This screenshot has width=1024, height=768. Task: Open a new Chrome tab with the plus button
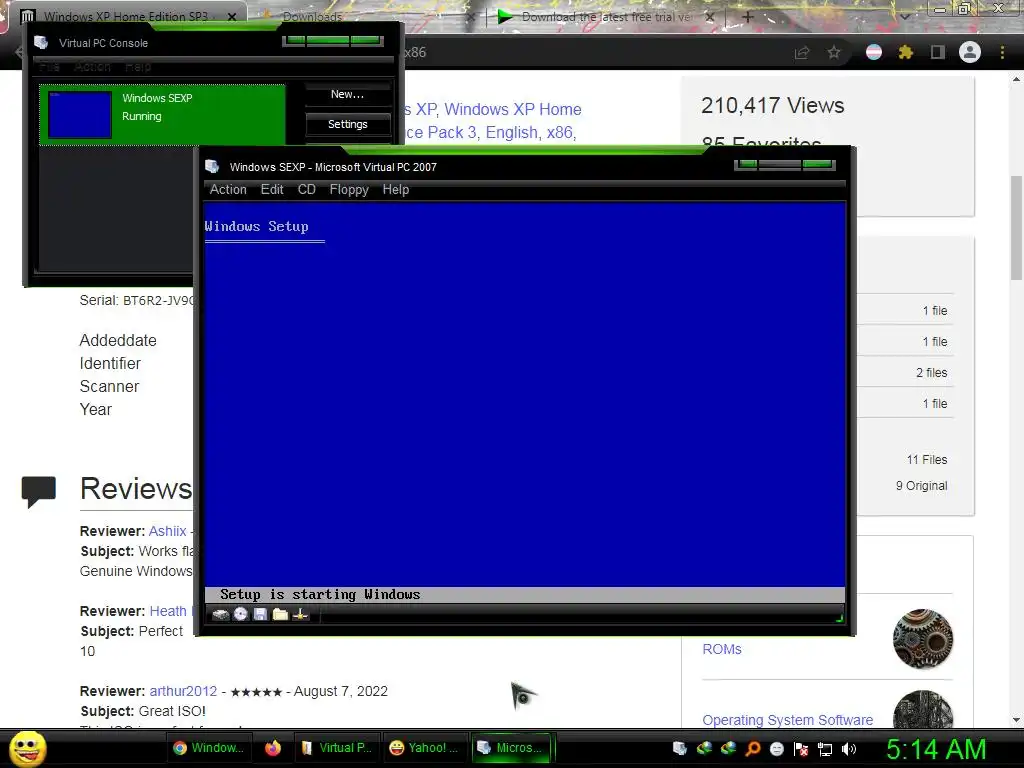coord(748,17)
